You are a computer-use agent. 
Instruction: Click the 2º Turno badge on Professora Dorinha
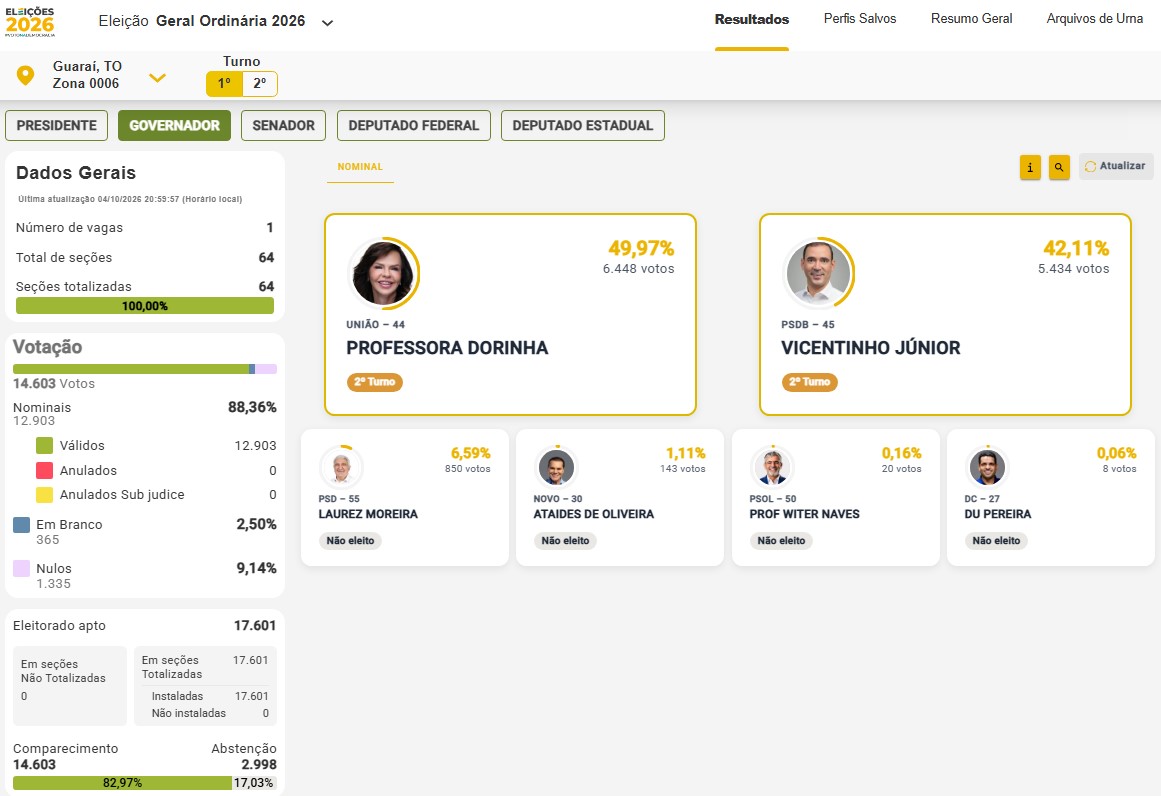pyautogui.click(x=375, y=382)
